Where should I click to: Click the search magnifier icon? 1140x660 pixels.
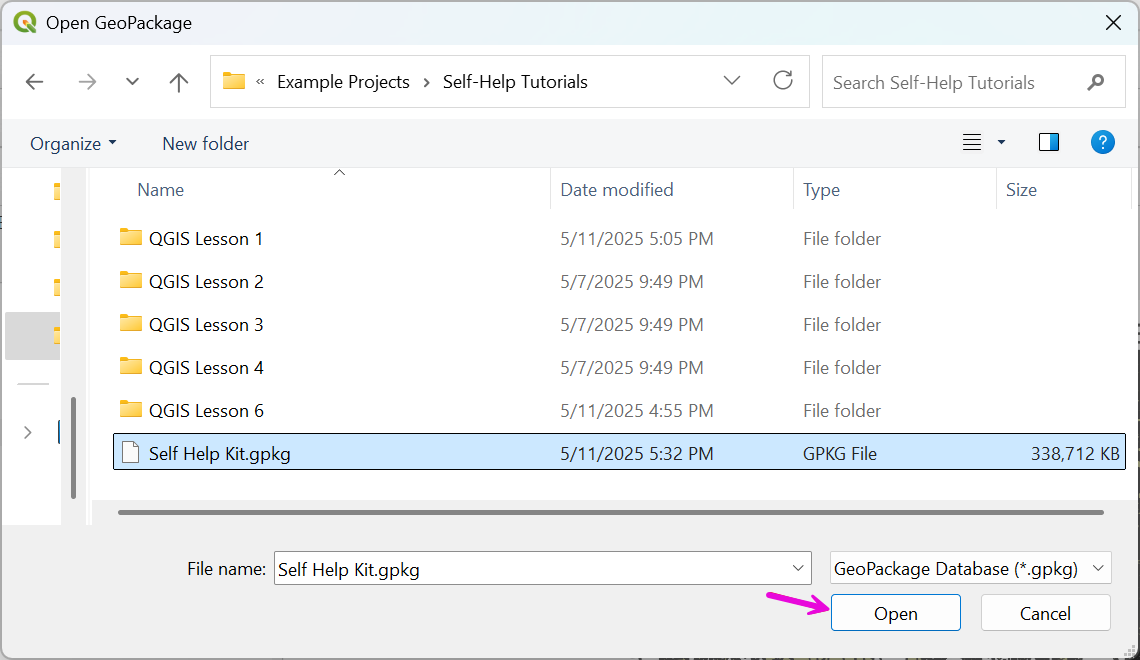pyautogui.click(x=1096, y=82)
